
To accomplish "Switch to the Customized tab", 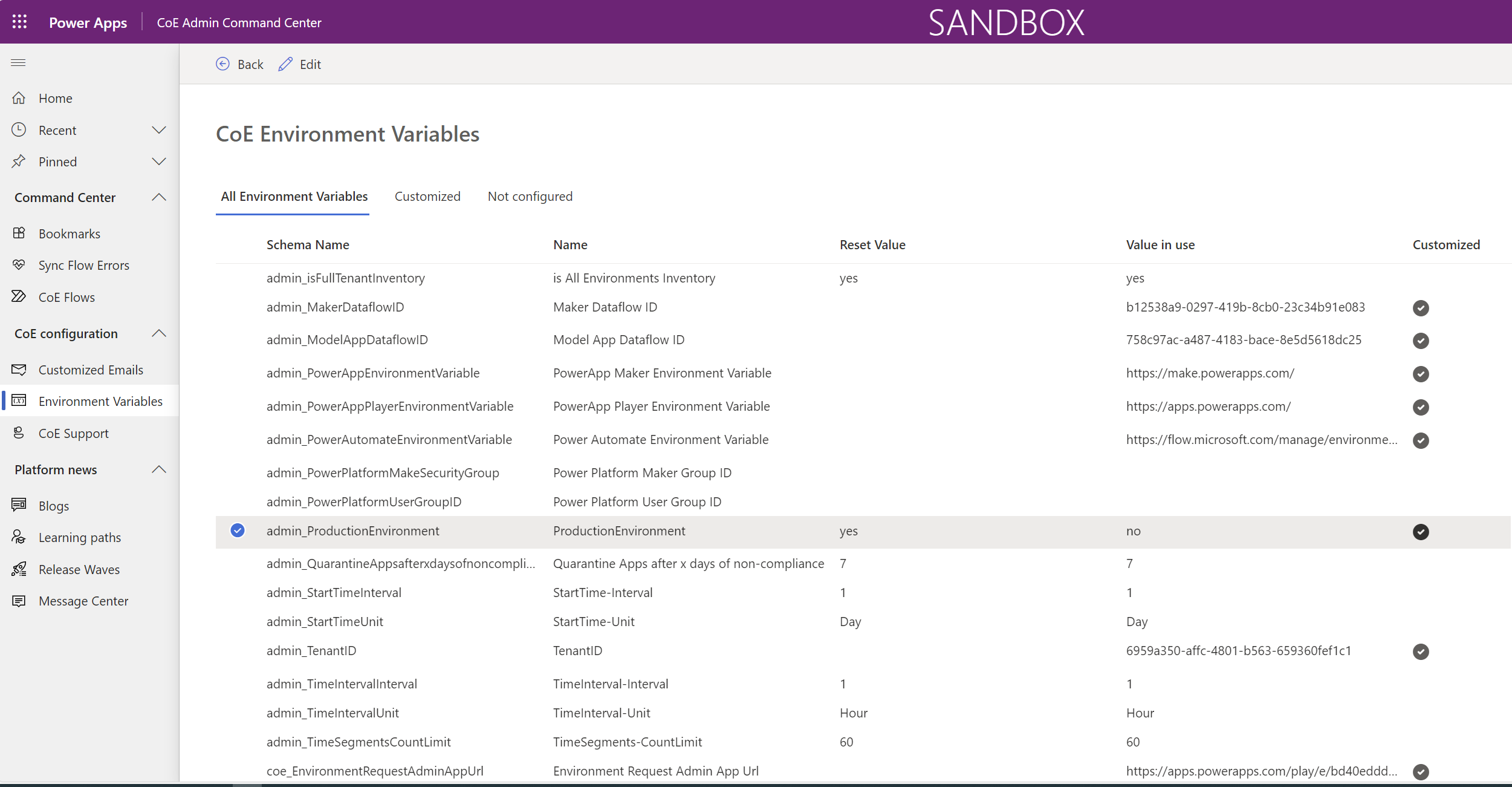I will (x=427, y=197).
